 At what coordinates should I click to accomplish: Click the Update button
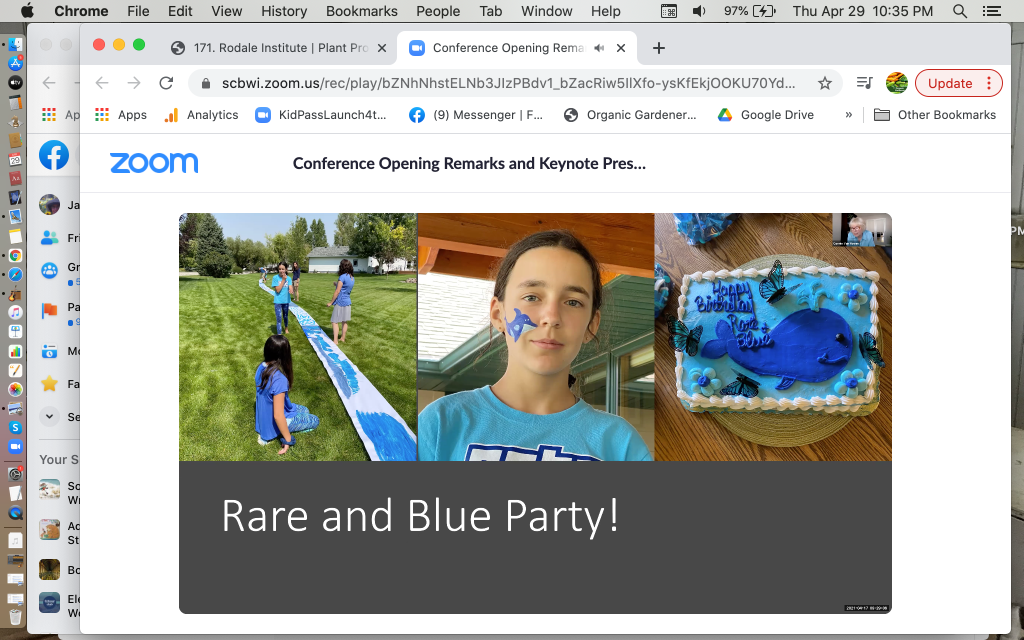949,83
